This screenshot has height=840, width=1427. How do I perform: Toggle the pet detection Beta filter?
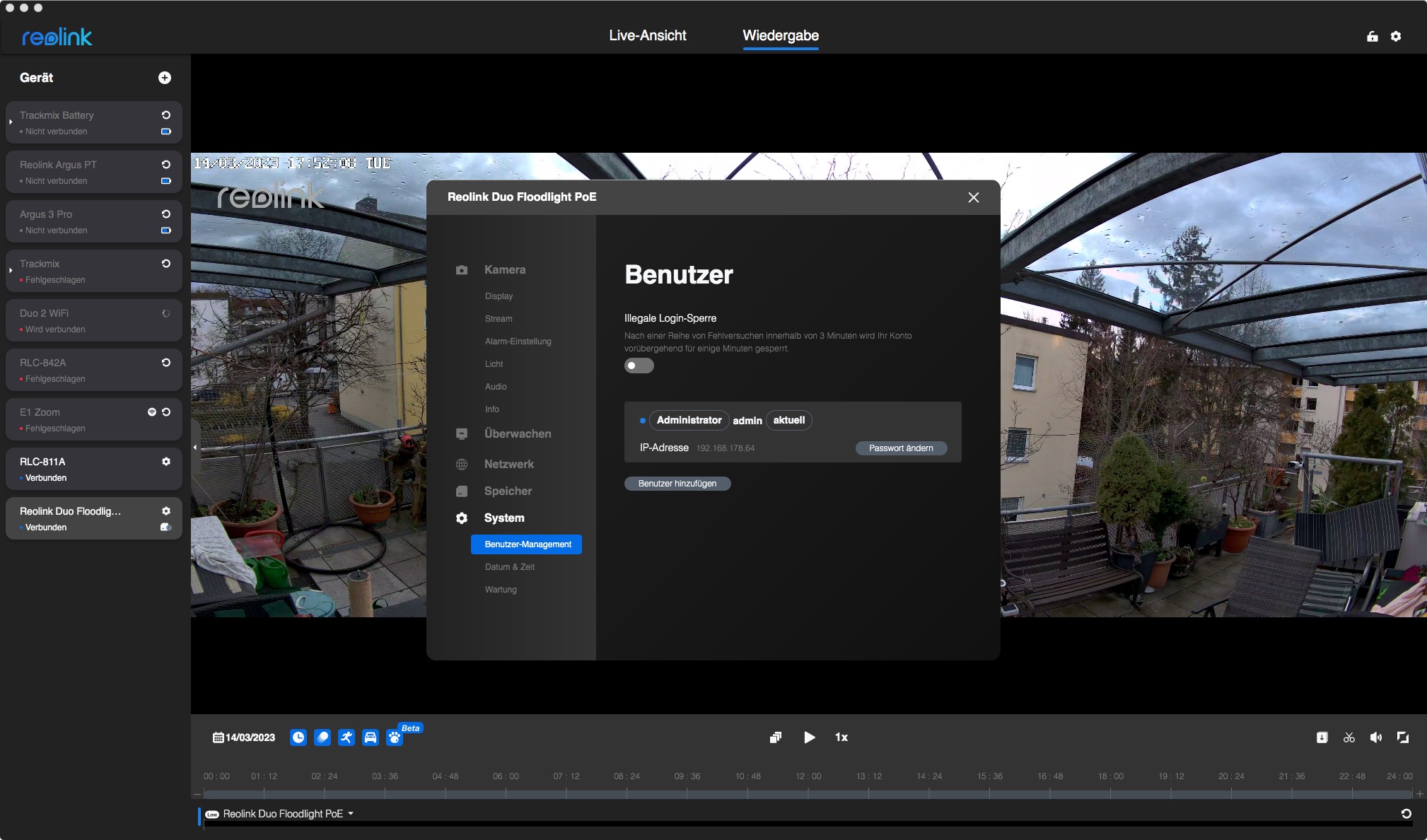click(395, 737)
